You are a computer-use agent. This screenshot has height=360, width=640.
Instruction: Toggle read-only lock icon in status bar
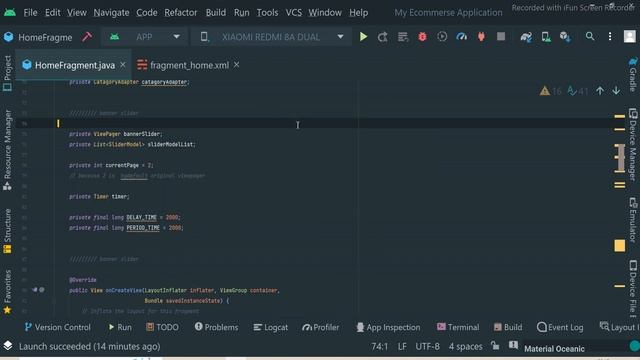click(x=495, y=346)
